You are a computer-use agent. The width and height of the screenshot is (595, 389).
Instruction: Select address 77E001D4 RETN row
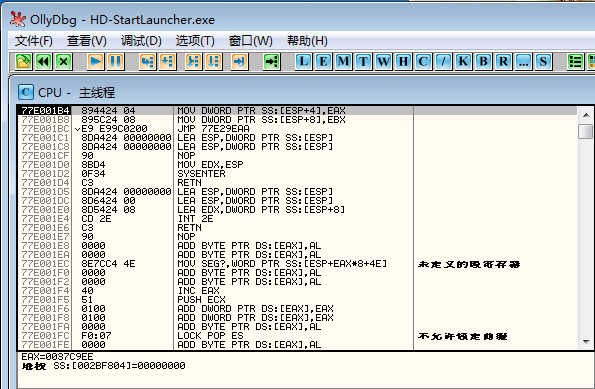(297, 183)
